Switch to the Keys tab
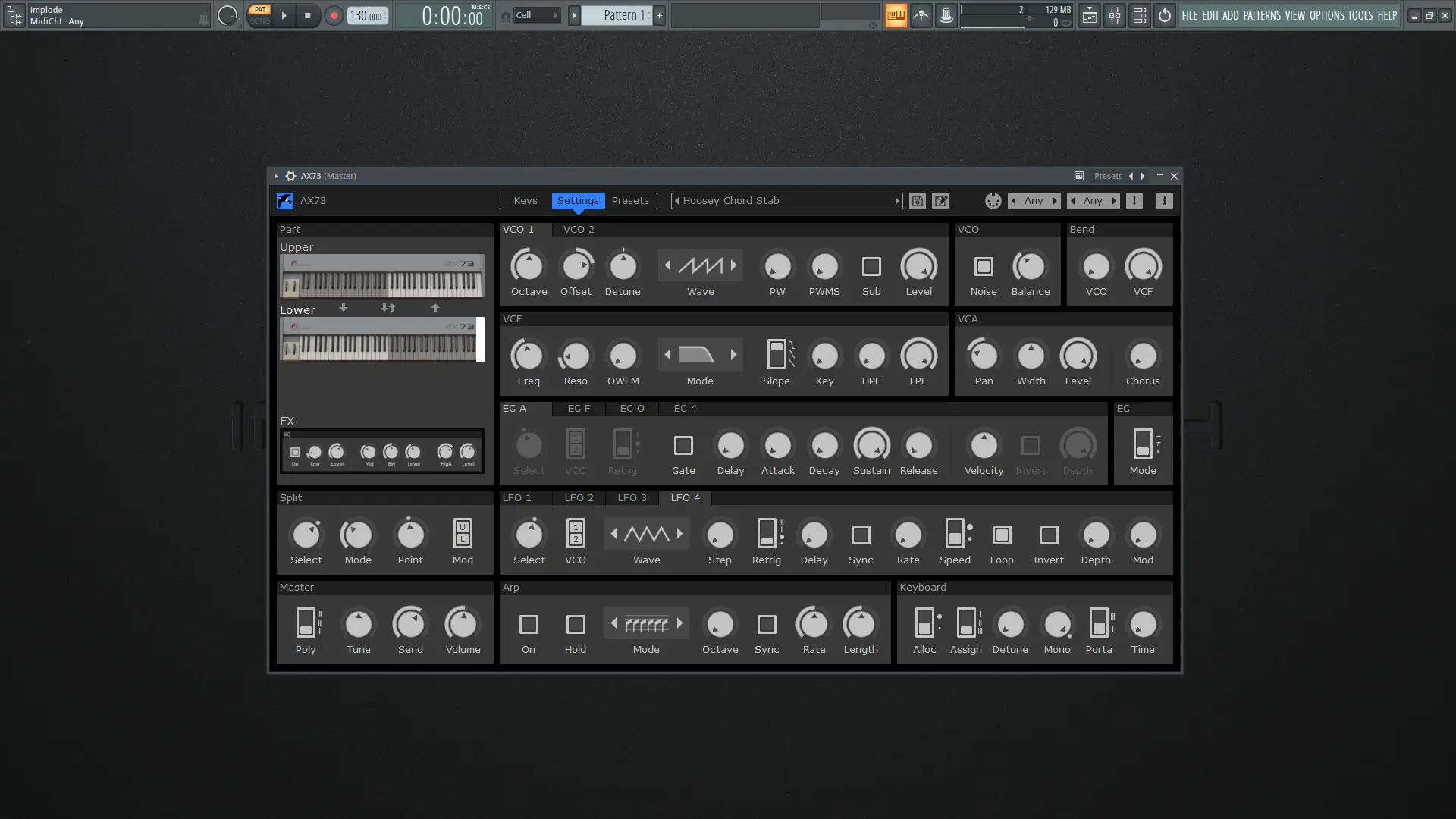 (526, 201)
